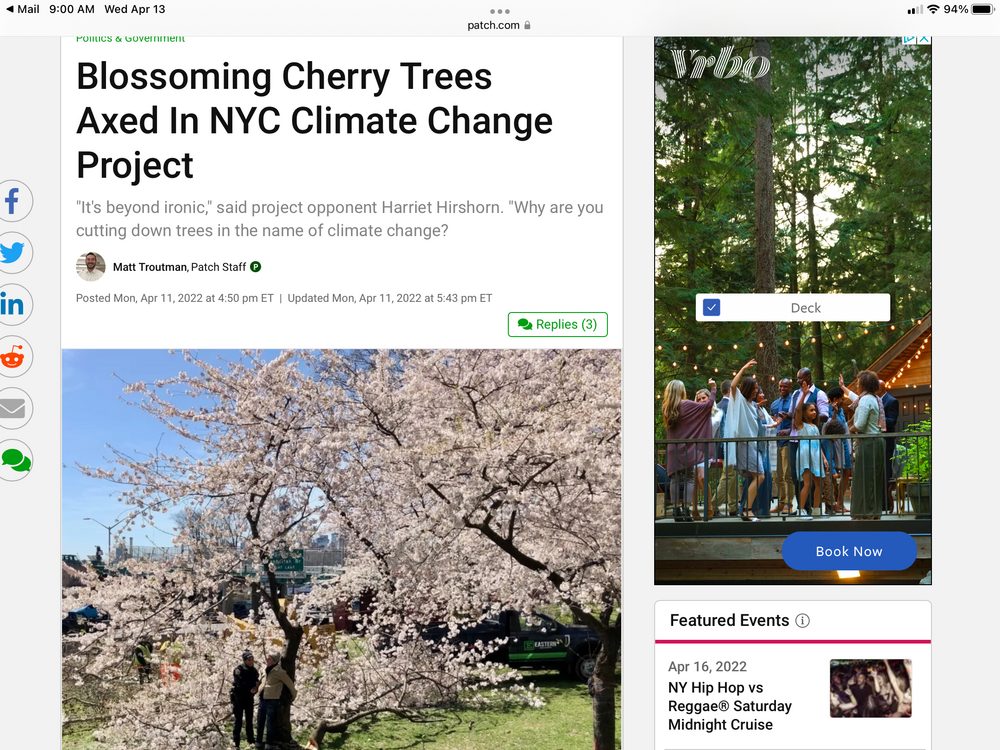Tap the three-dot multitasking menu
The height and width of the screenshot is (750, 1000).
click(x=499, y=11)
